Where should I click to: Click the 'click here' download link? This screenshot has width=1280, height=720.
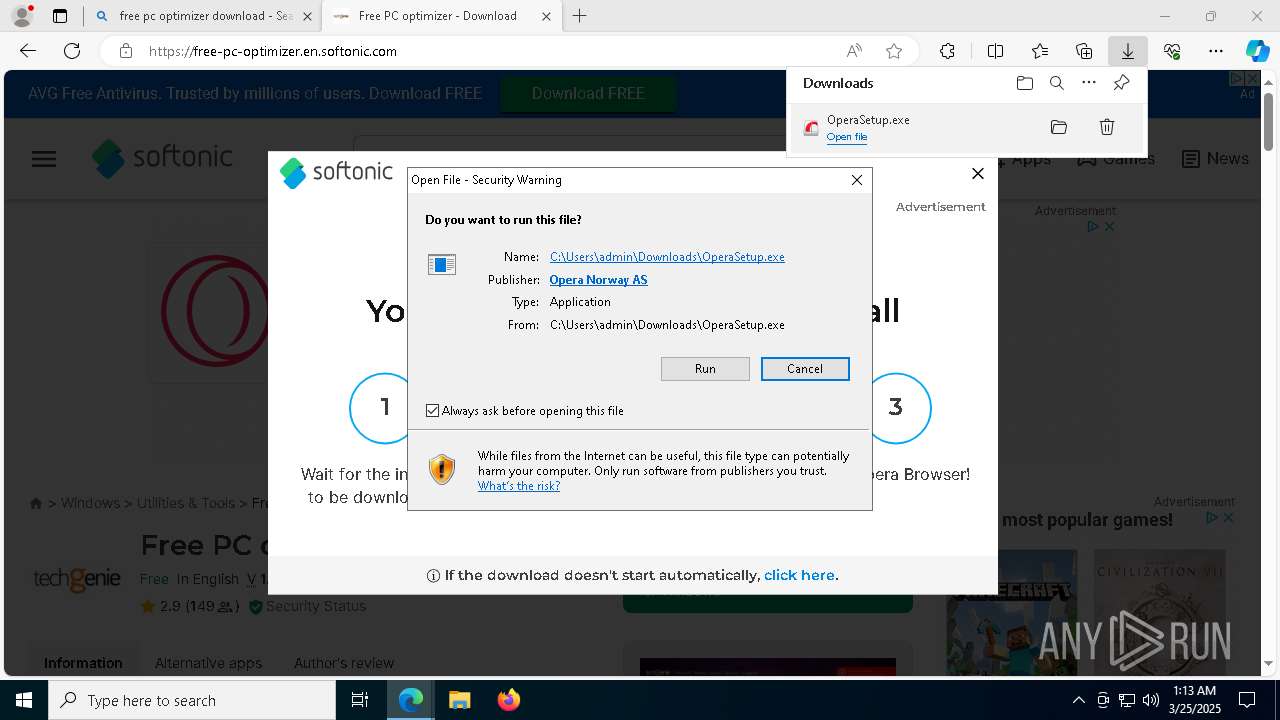(x=799, y=576)
